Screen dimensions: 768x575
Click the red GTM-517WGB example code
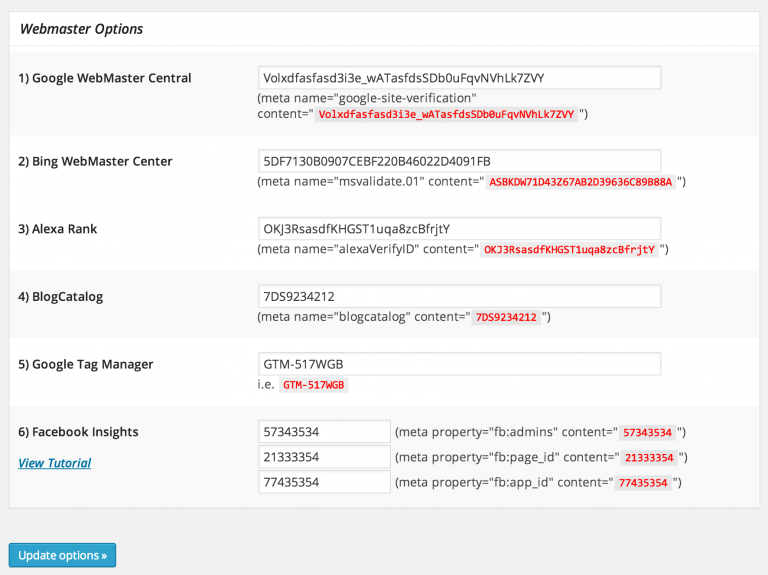coord(313,384)
